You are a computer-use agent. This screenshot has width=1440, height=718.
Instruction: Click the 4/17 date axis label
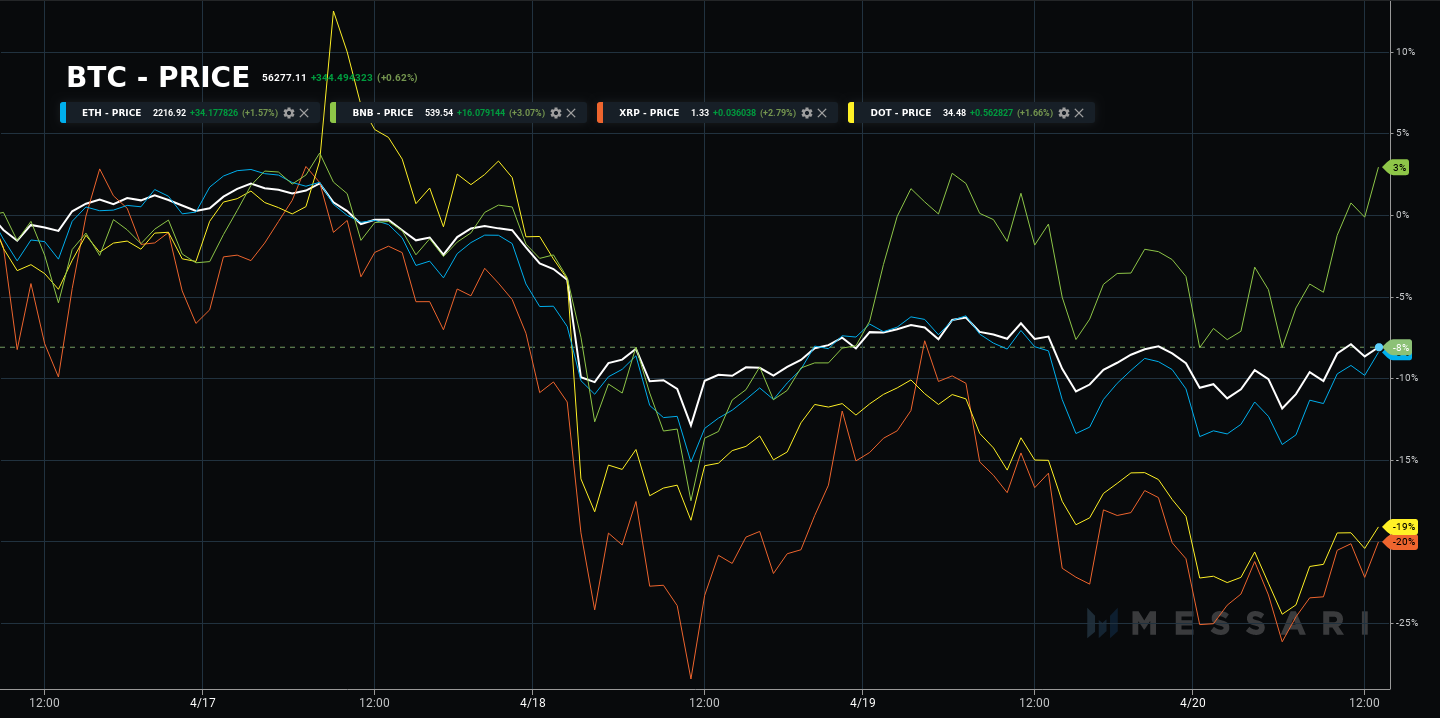pyautogui.click(x=203, y=703)
